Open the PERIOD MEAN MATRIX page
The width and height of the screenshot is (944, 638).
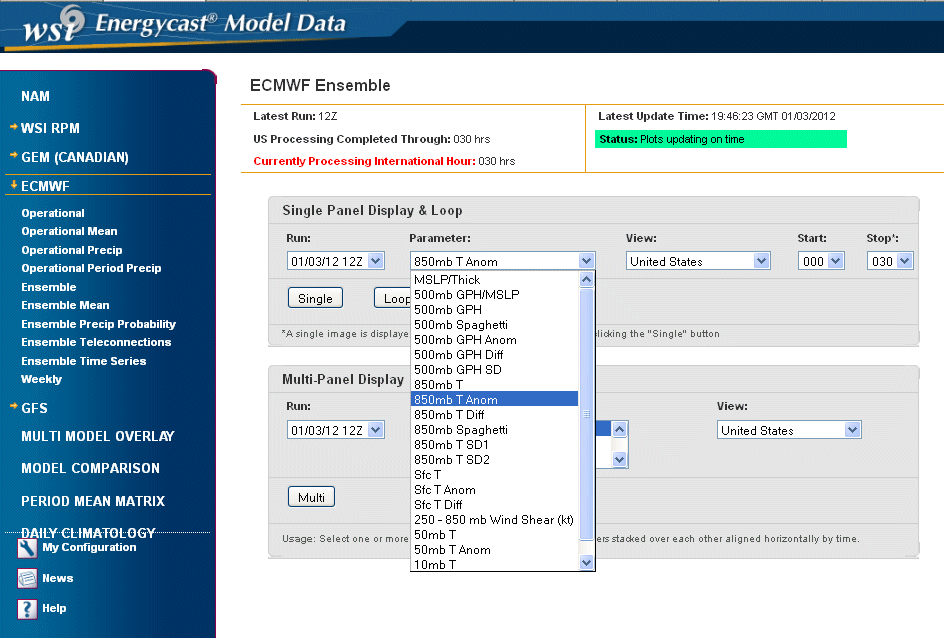tap(93, 501)
